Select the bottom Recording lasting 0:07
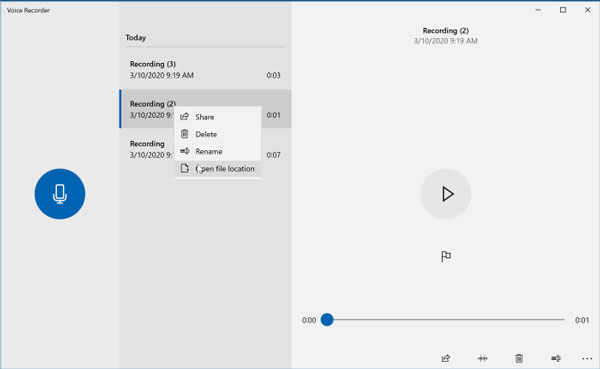600x369 pixels. coord(205,149)
